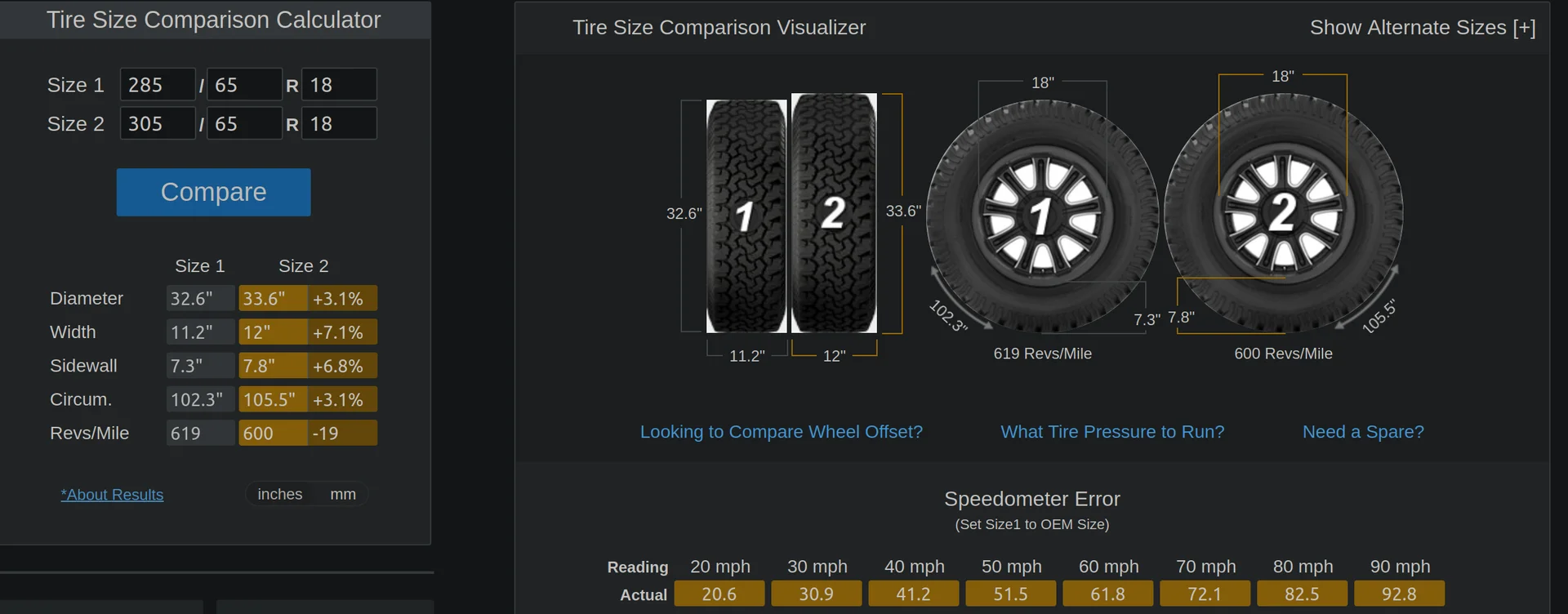Focus Size 2 rim diameter field
Image resolution: width=1568 pixels, height=614 pixels.
(339, 123)
